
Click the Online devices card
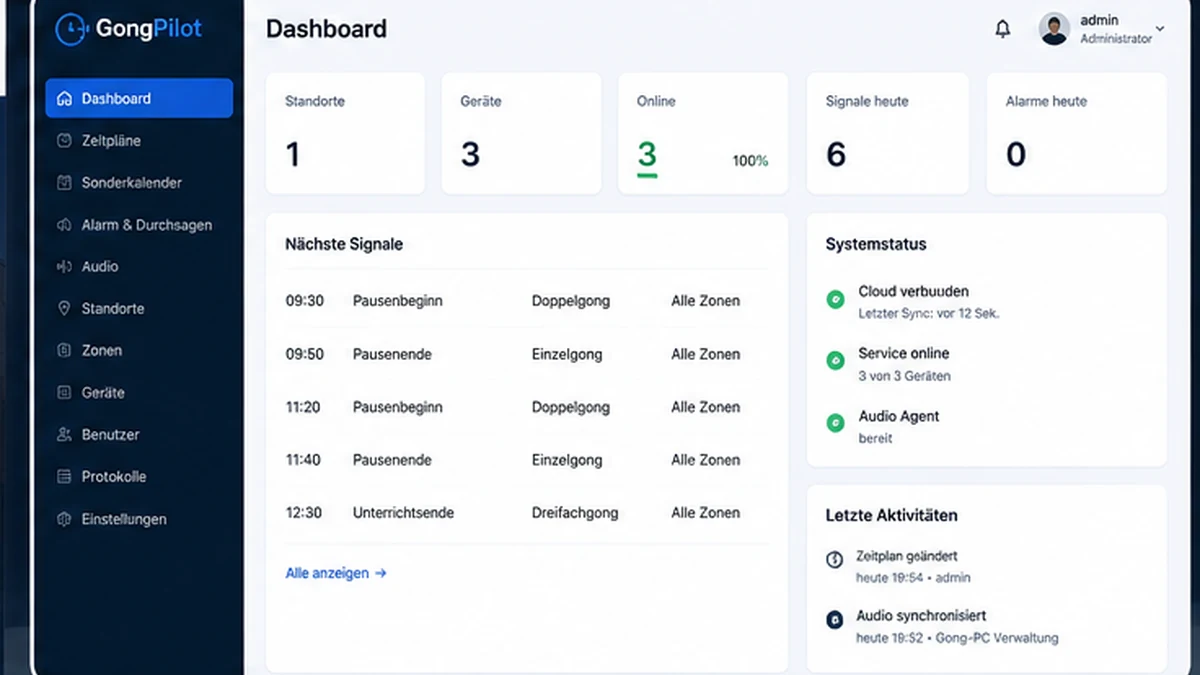(x=703, y=133)
